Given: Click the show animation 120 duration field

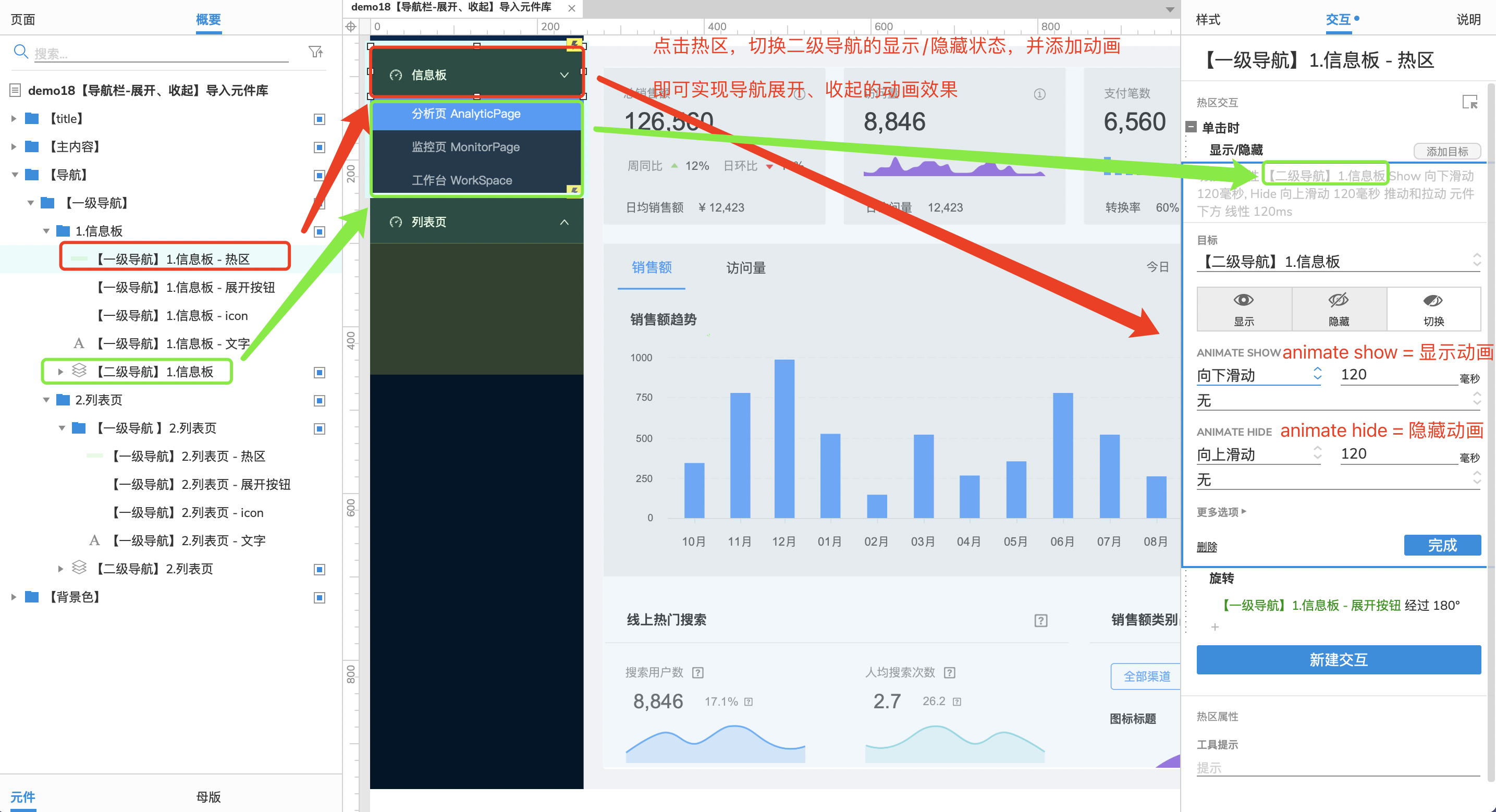Looking at the screenshot, I should tap(1399, 375).
